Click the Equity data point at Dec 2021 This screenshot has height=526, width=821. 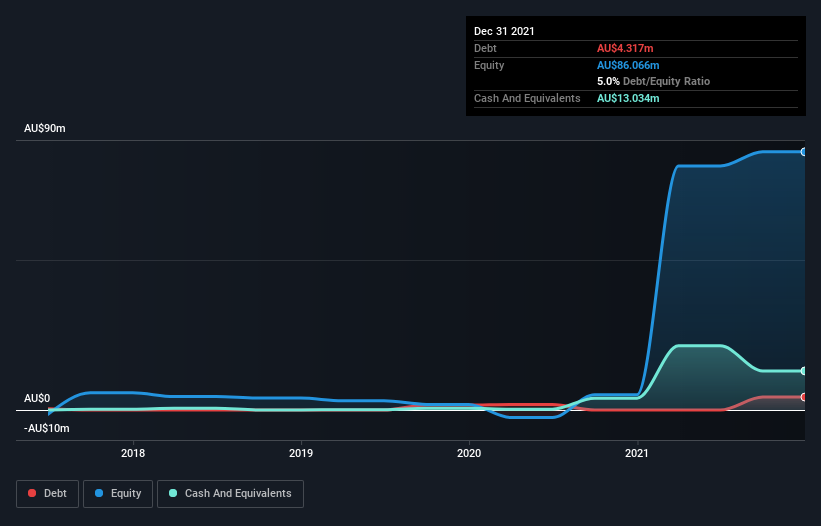click(x=803, y=152)
